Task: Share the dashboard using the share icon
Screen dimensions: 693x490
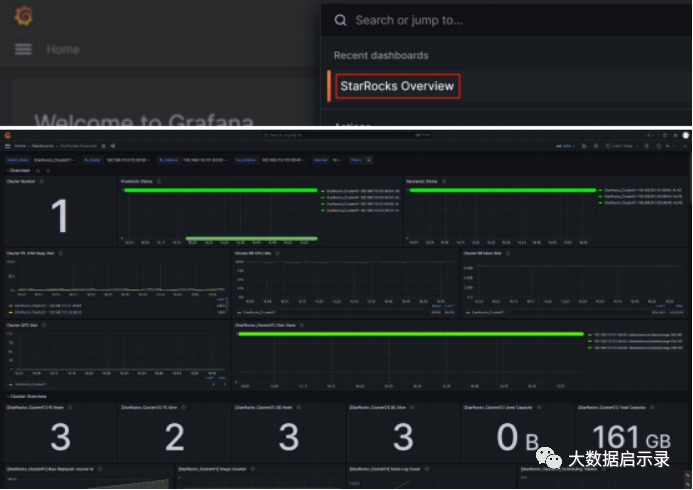Action: click(113, 146)
